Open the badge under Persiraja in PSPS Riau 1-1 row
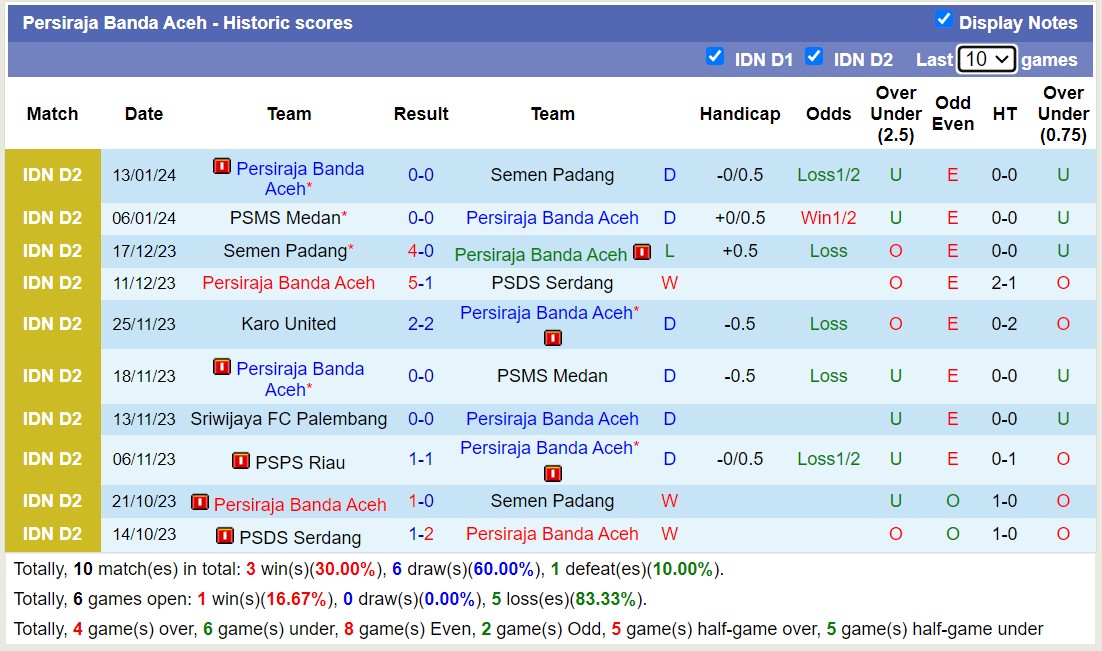1102x651 pixels. point(552,473)
